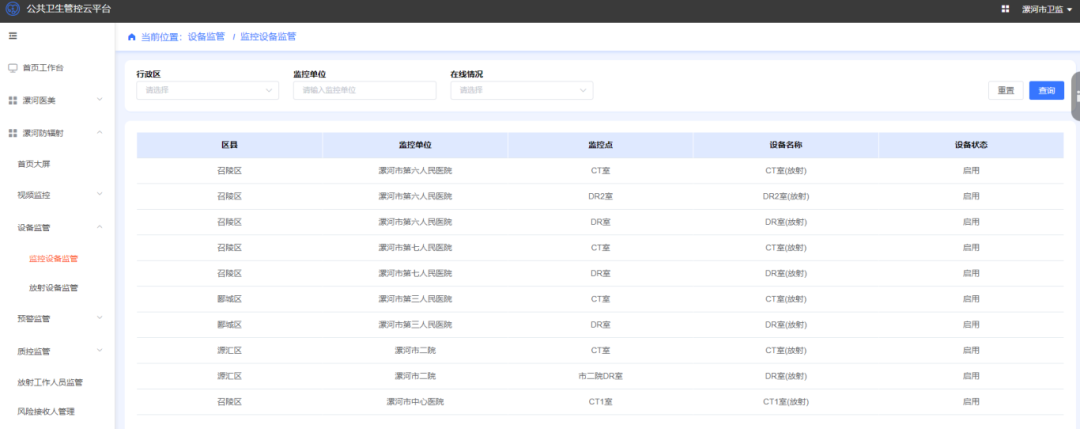This screenshot has width=1080, height=429.
Task: Collapse the 设备监管 submenu chevron
Action: tap(99, 227)
